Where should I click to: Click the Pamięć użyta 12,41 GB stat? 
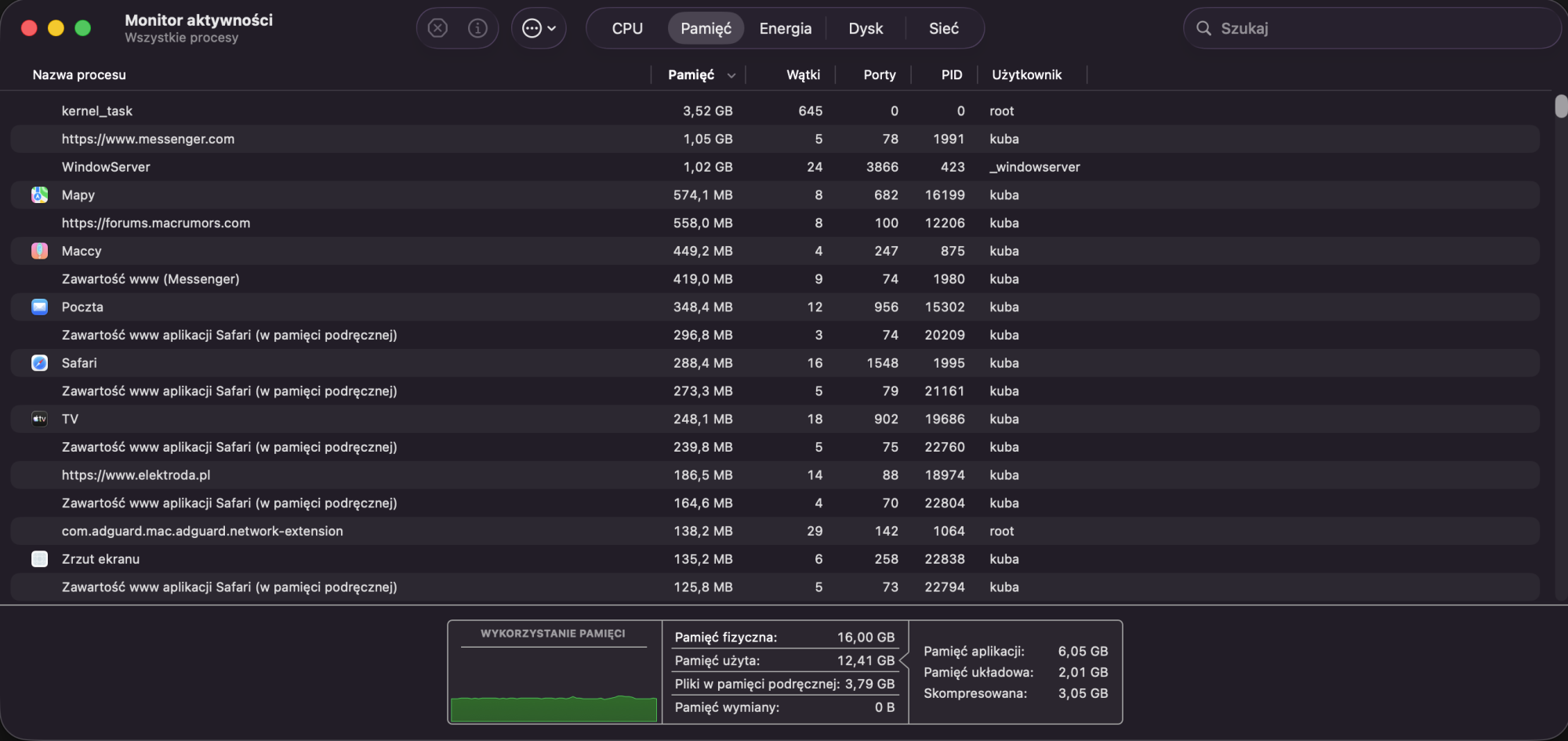[x=785, y=661]
